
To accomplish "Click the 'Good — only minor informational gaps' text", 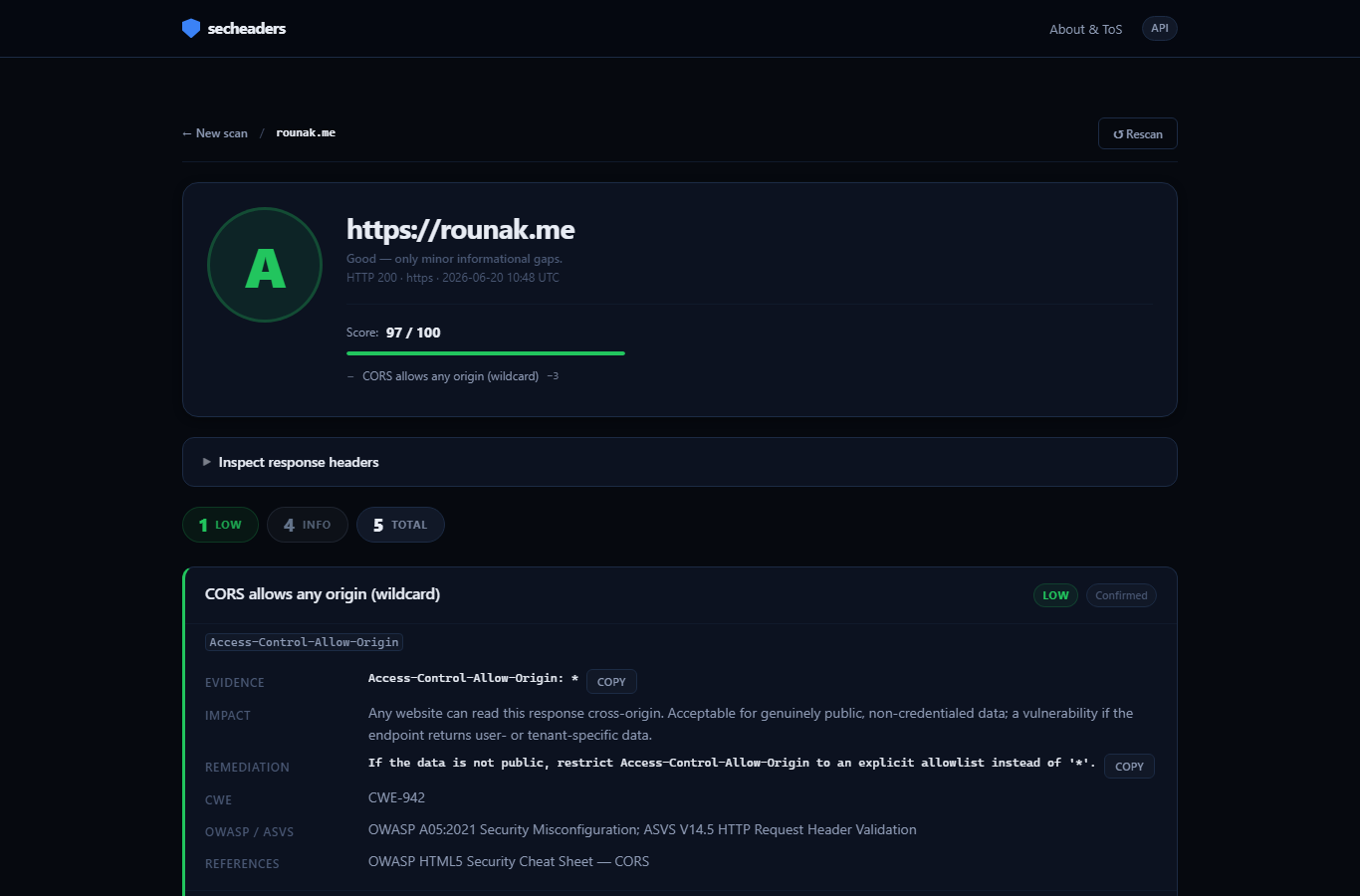I will click(x=454, y=259).
